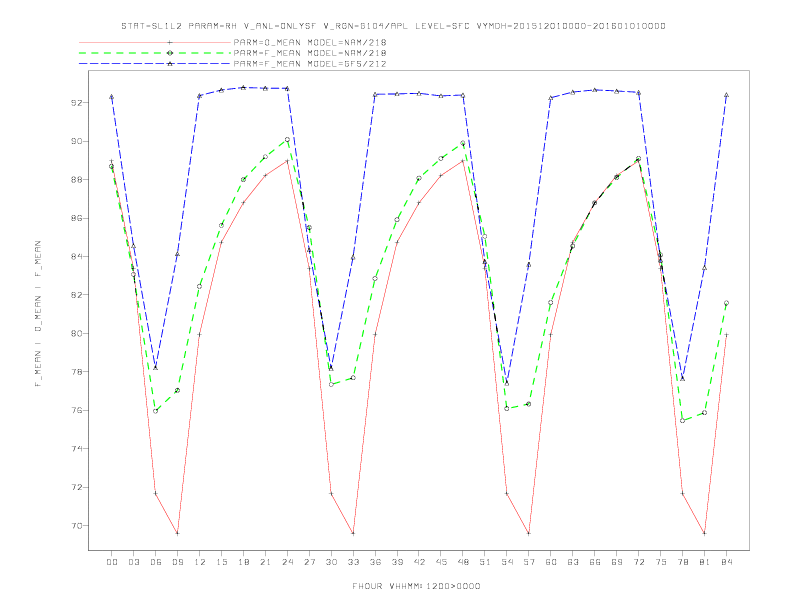Click x-axis tick label 45
The image size is (792, 612).
click(x=441, y=562)
